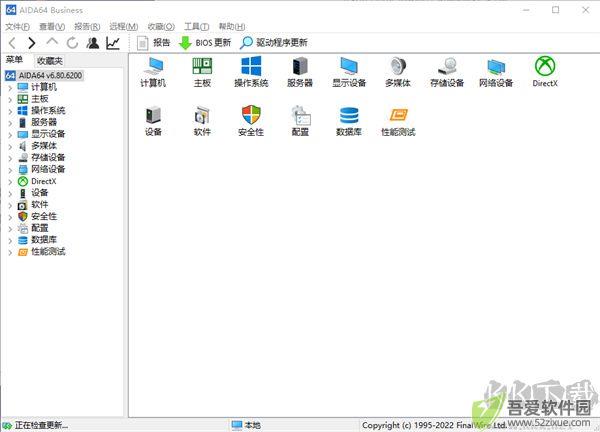The height and width of the screenshot is (432, 600).
Task: Open the 查看(V) menu
Action: (x=52, y=26)
